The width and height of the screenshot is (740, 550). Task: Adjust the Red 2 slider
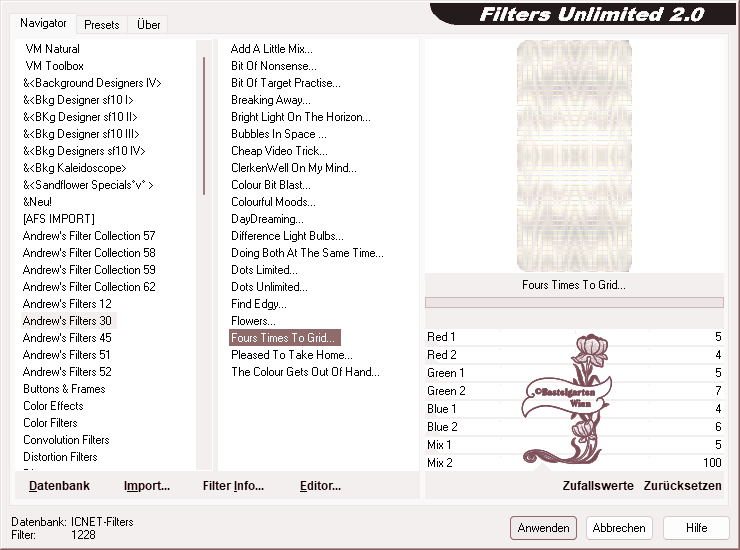tap(574, 355)
